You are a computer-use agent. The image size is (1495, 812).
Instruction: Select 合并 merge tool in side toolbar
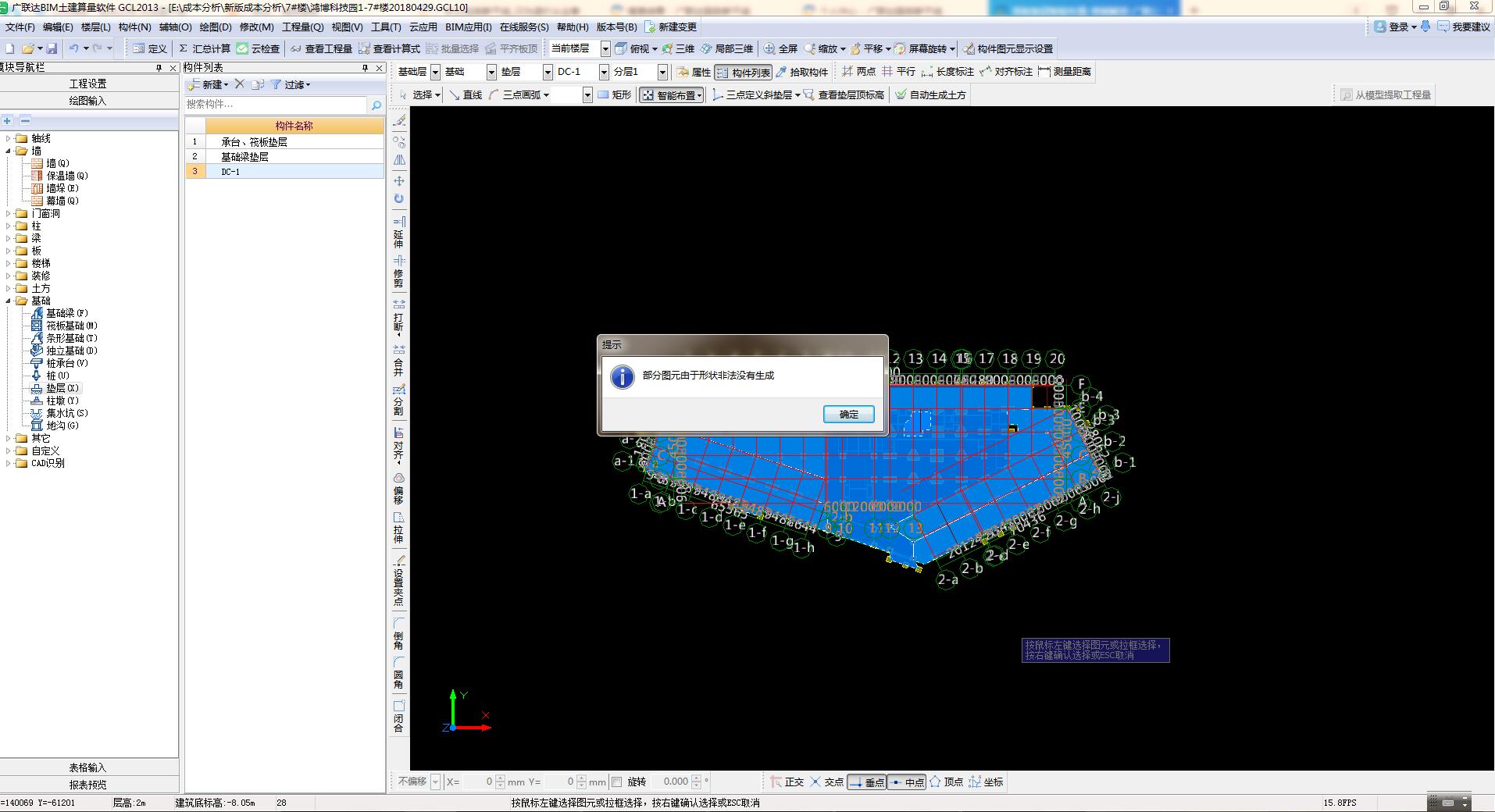[398, 360]
